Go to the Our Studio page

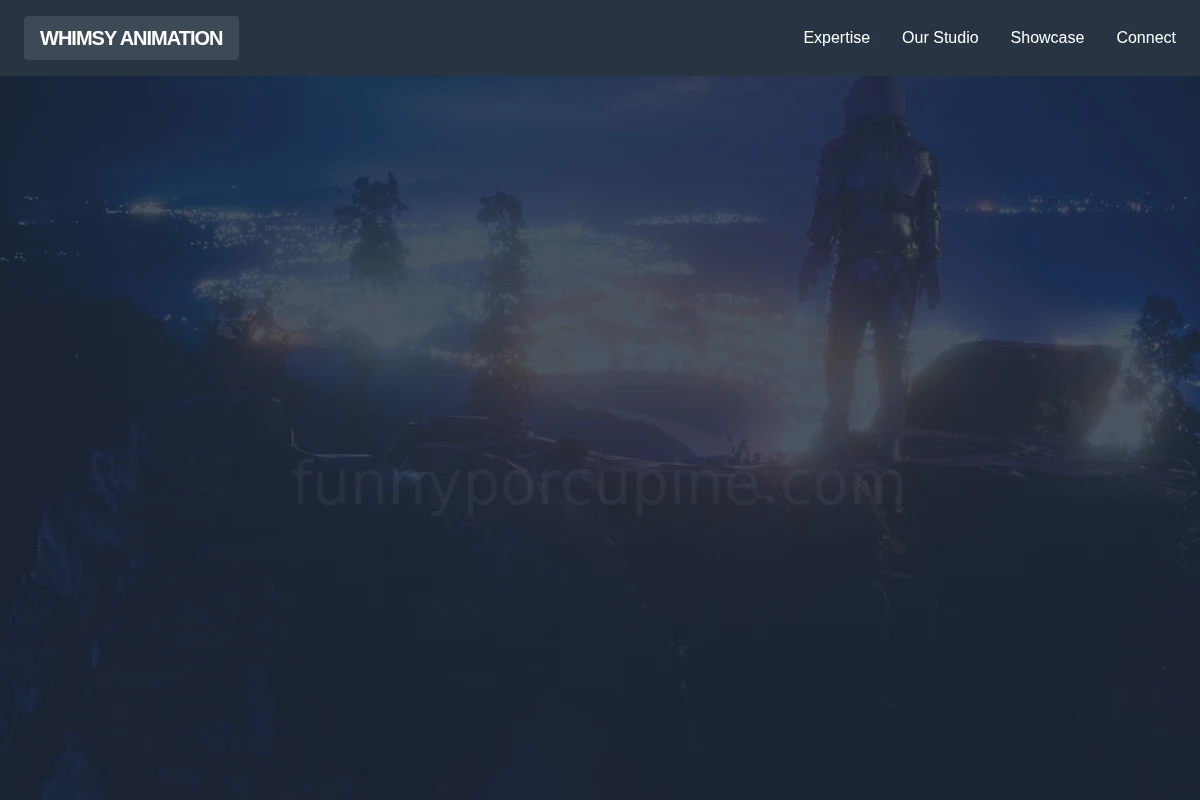coord(940,38)
